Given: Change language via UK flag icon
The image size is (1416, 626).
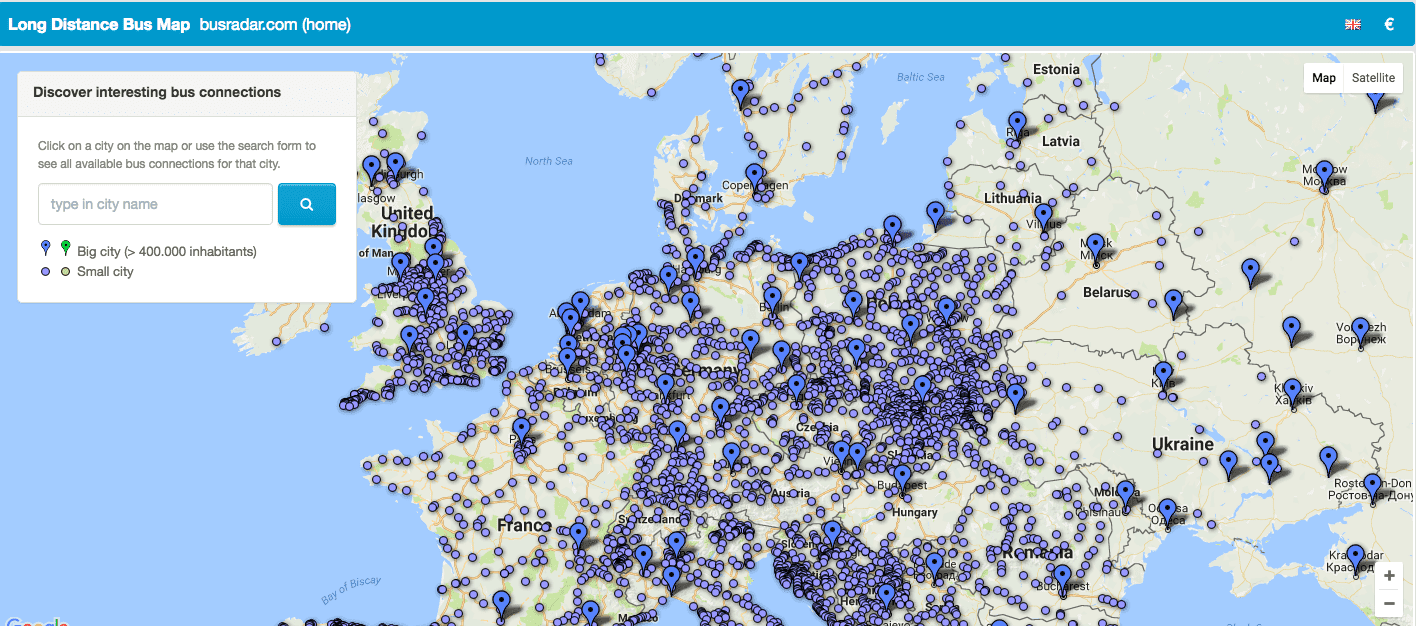Looking at the screenshot, I should (1353, 25).
